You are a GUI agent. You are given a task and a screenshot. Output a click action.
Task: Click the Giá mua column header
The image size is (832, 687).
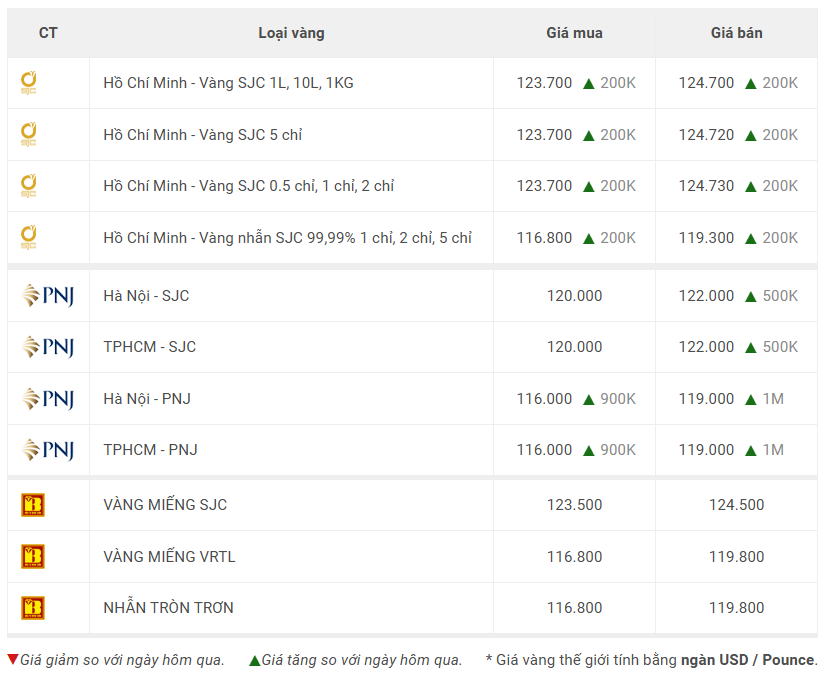575,33
